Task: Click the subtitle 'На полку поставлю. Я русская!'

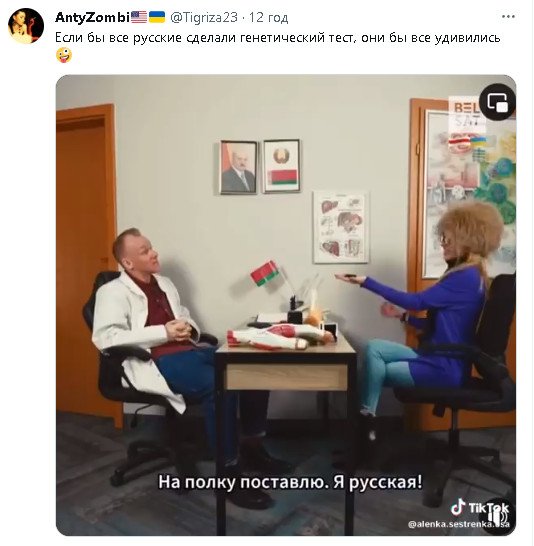Action: point(290,483)
